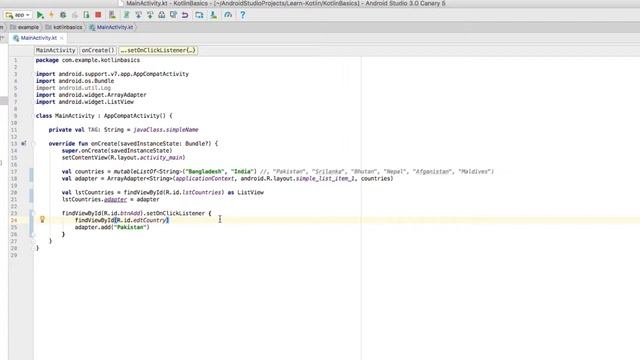Click the curved undo arrow toolbar icon

185,15
